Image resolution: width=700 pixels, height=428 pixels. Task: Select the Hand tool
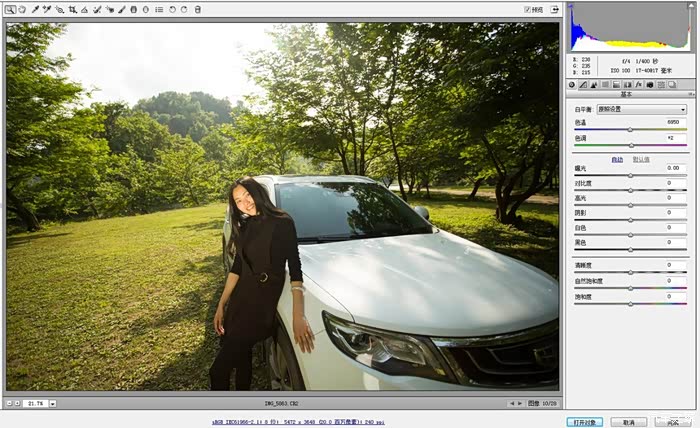(22, 9)
